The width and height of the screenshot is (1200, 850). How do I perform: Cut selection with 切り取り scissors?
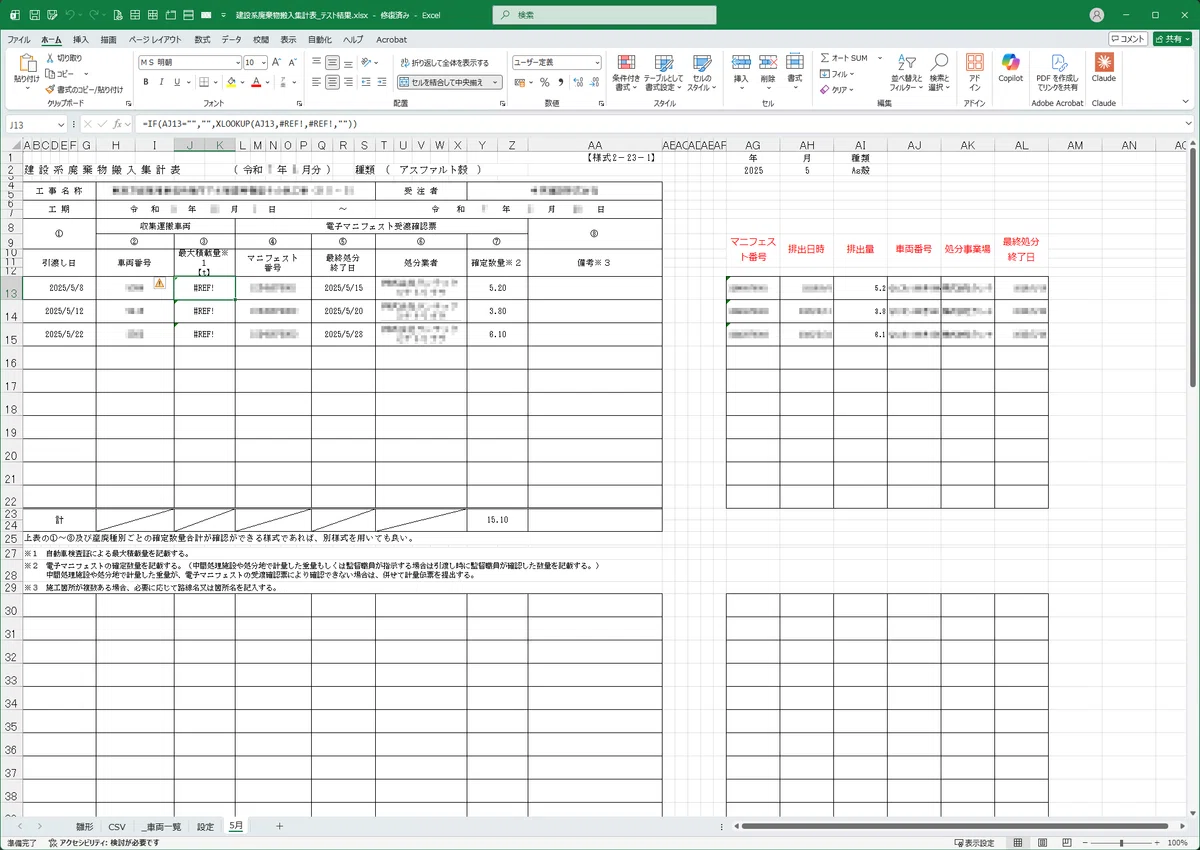coord(64,58)
